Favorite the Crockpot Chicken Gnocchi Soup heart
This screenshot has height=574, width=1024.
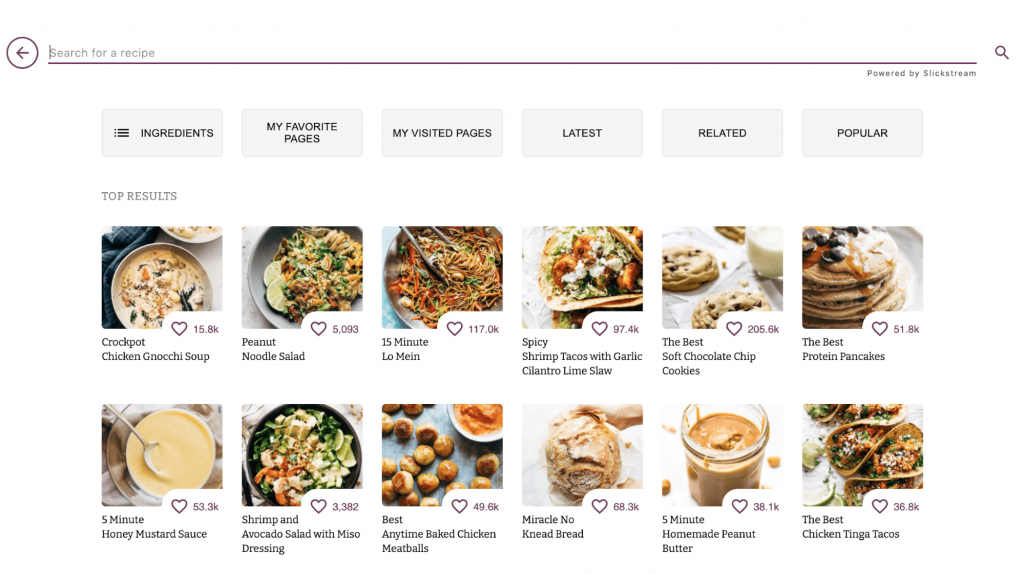click(180, 329)
